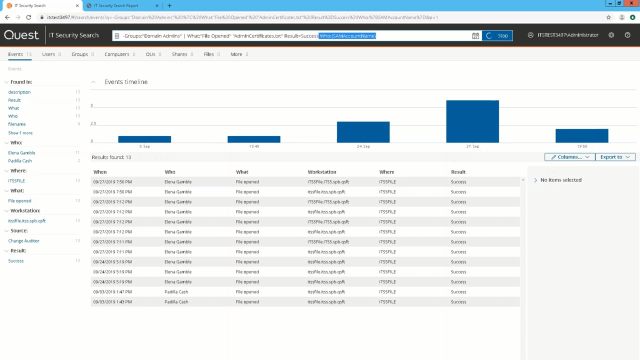Sort by the Workstation column header
The height and width of the screenshot is (360, 640).
322,172
